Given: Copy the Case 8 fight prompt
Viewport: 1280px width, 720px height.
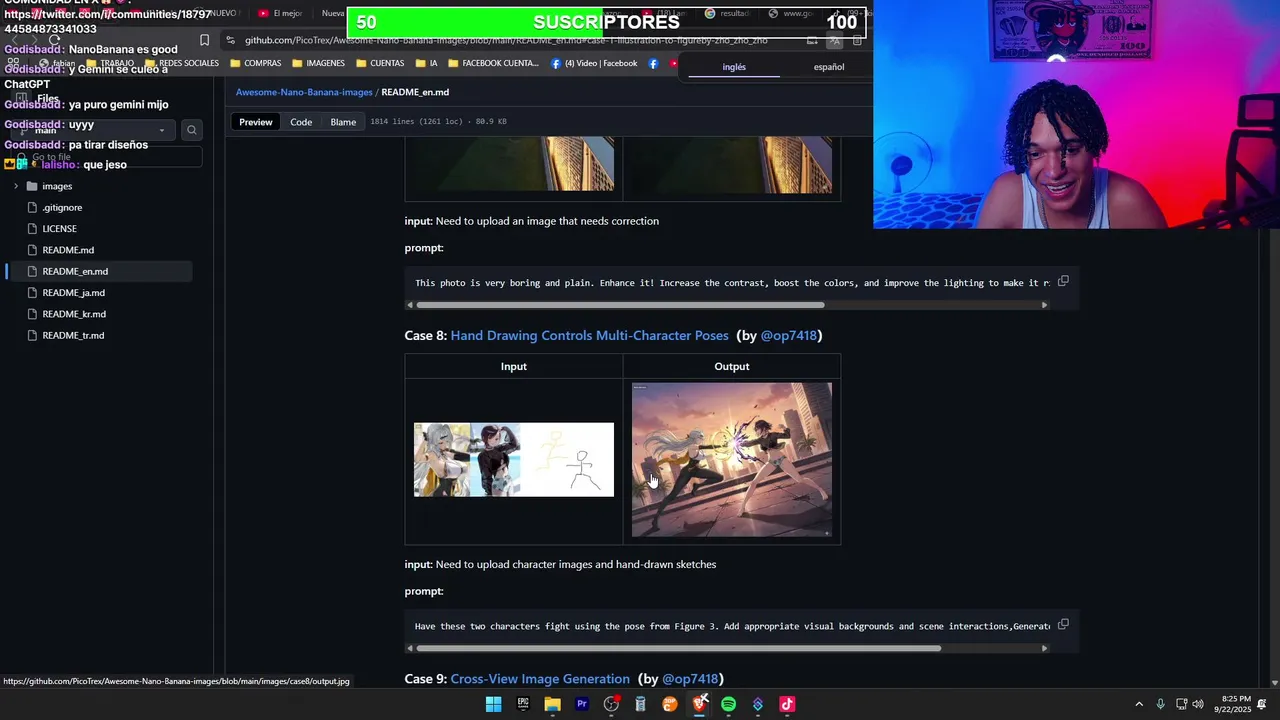Looking at the screenshot, I should (1063, 625).
